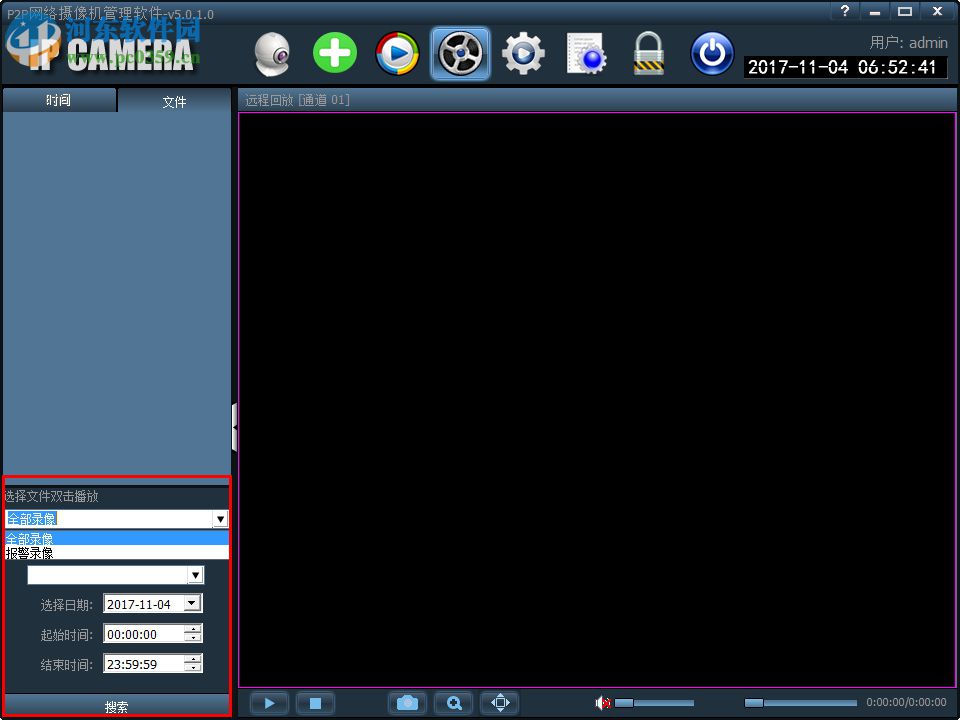Open the 选择日期 date picker dropdown

[192, 603]
